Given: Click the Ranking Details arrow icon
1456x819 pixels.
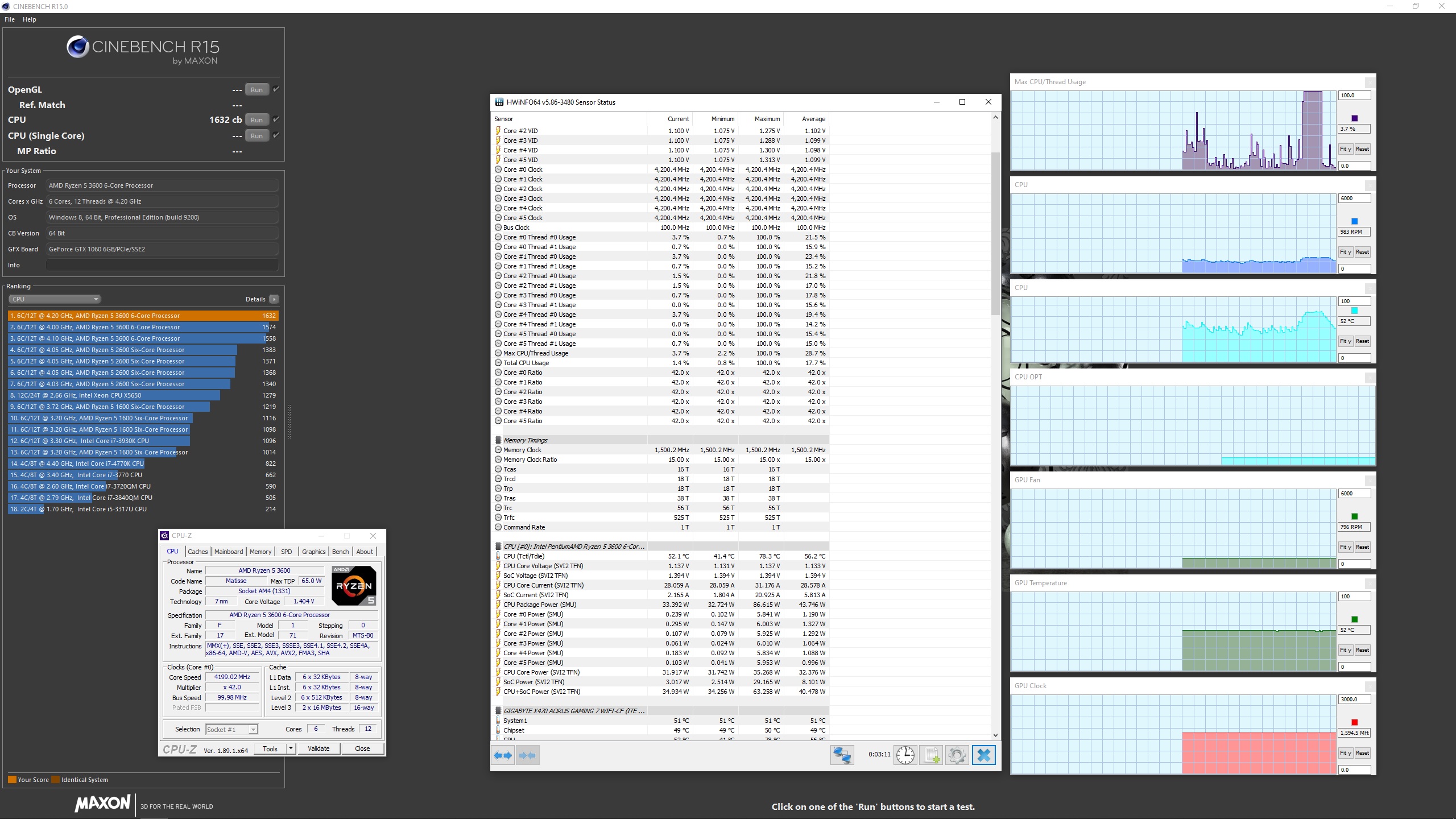Looking at the screenshot, I should click(274, 299).
